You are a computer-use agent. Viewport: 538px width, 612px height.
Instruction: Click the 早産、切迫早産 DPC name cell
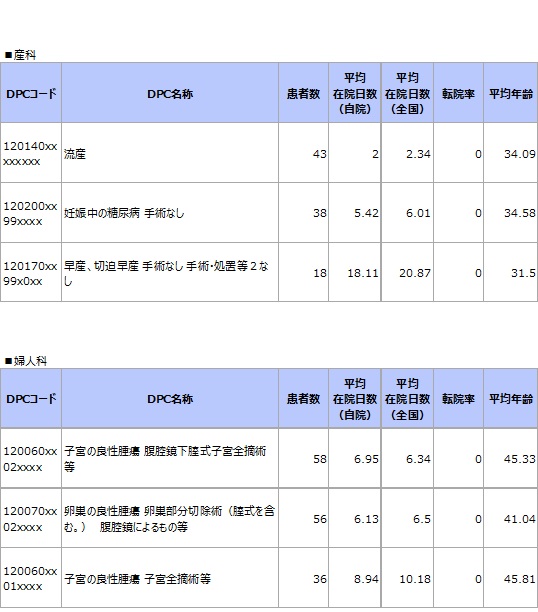(170, 273)
